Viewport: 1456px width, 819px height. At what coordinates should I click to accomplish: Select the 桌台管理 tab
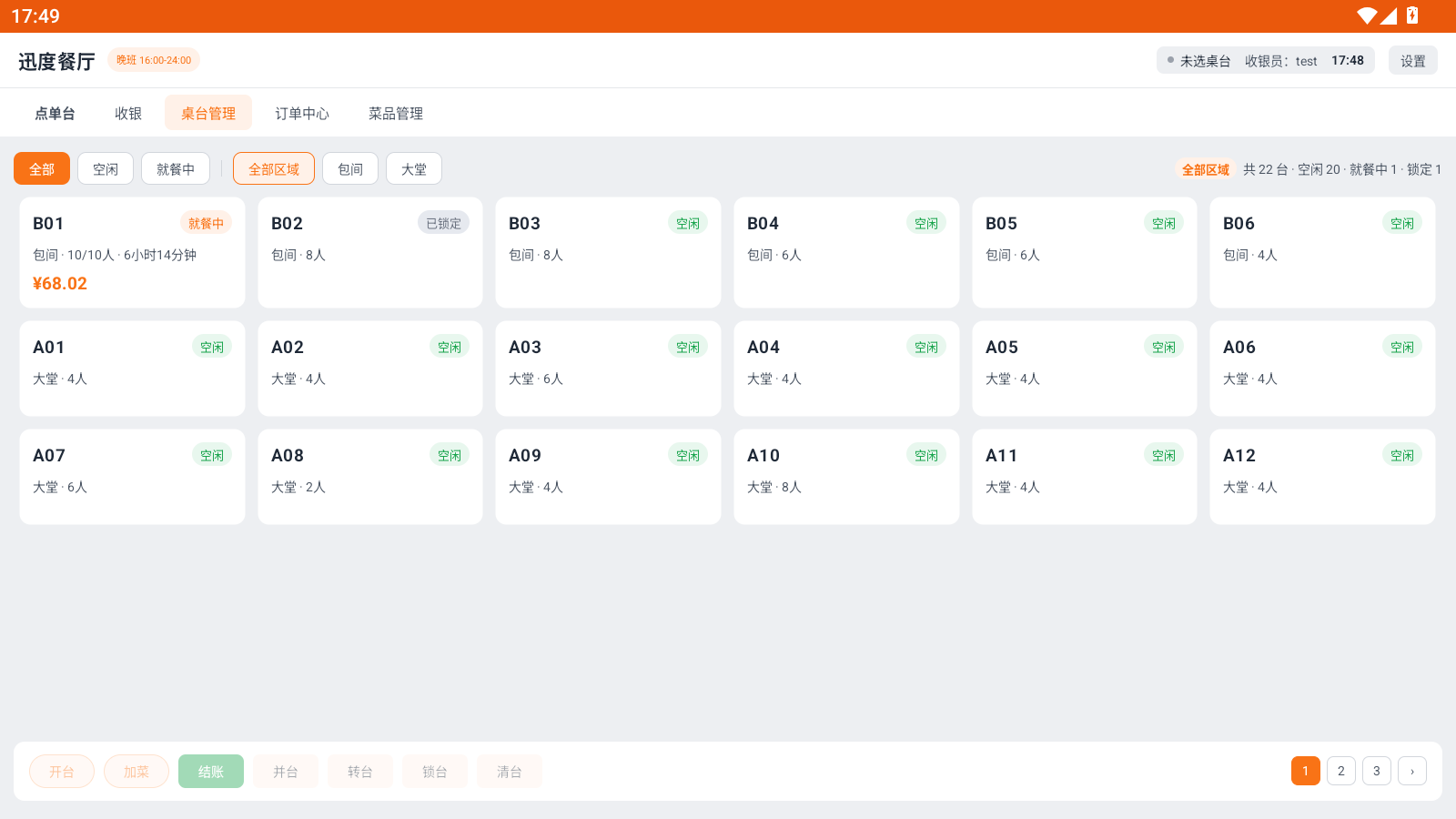point(208,114)
